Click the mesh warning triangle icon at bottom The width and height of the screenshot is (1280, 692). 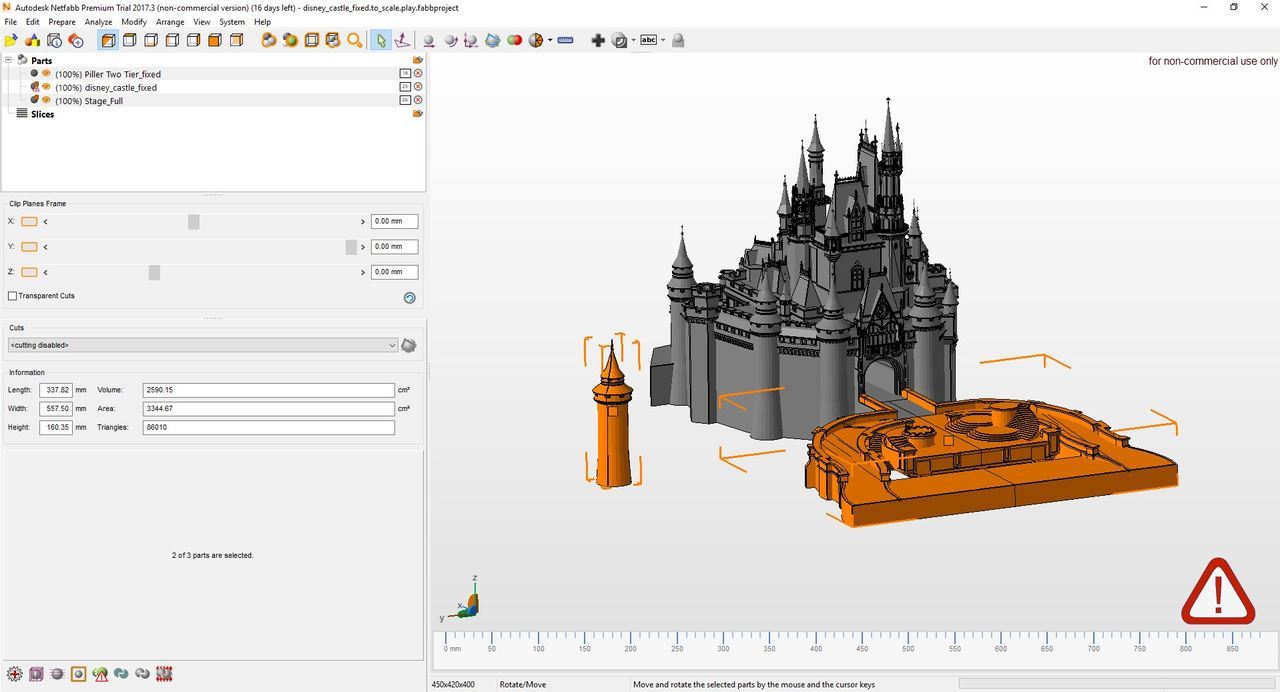(100, 674)
